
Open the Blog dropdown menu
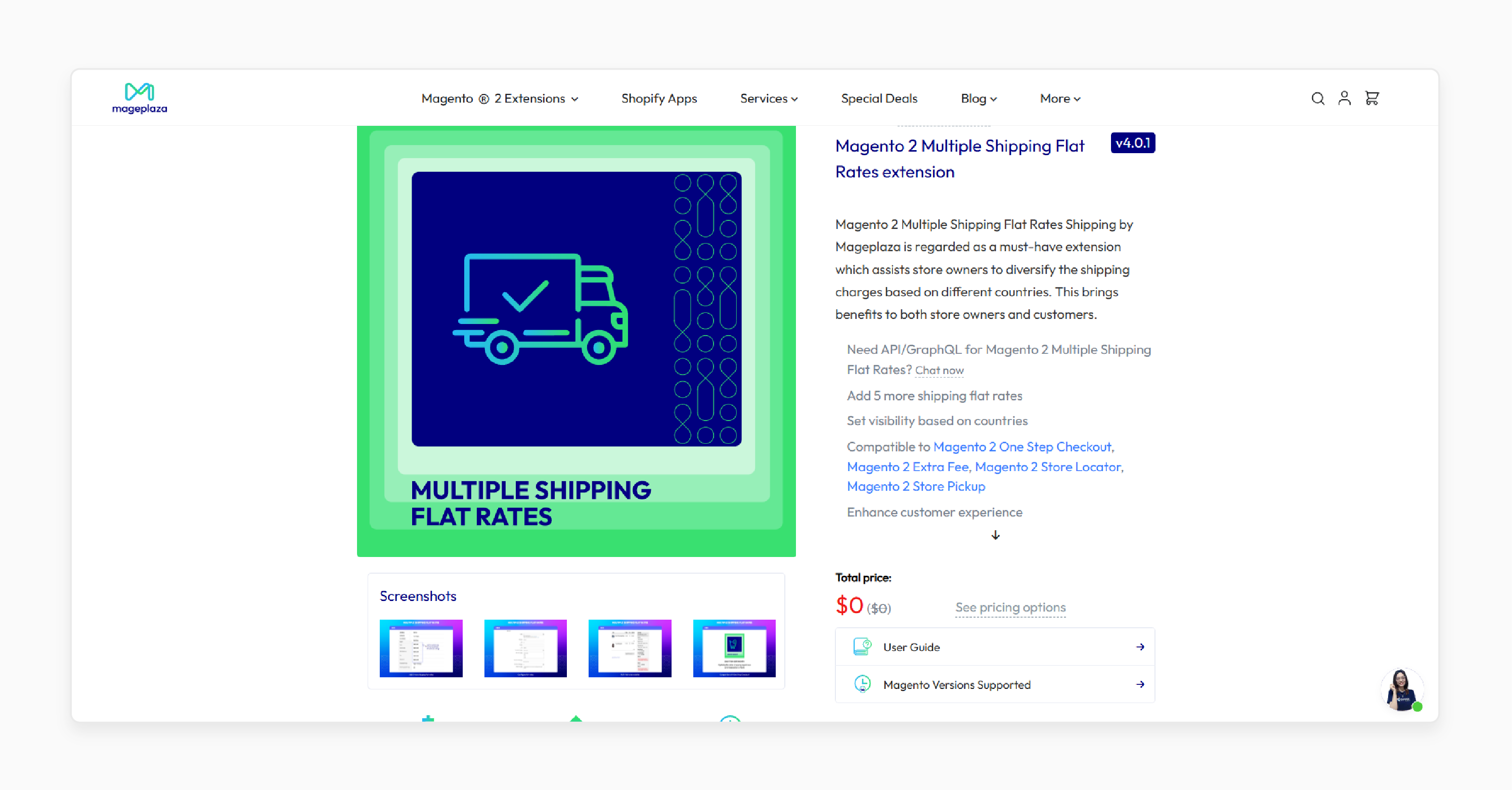click(978, 98)
